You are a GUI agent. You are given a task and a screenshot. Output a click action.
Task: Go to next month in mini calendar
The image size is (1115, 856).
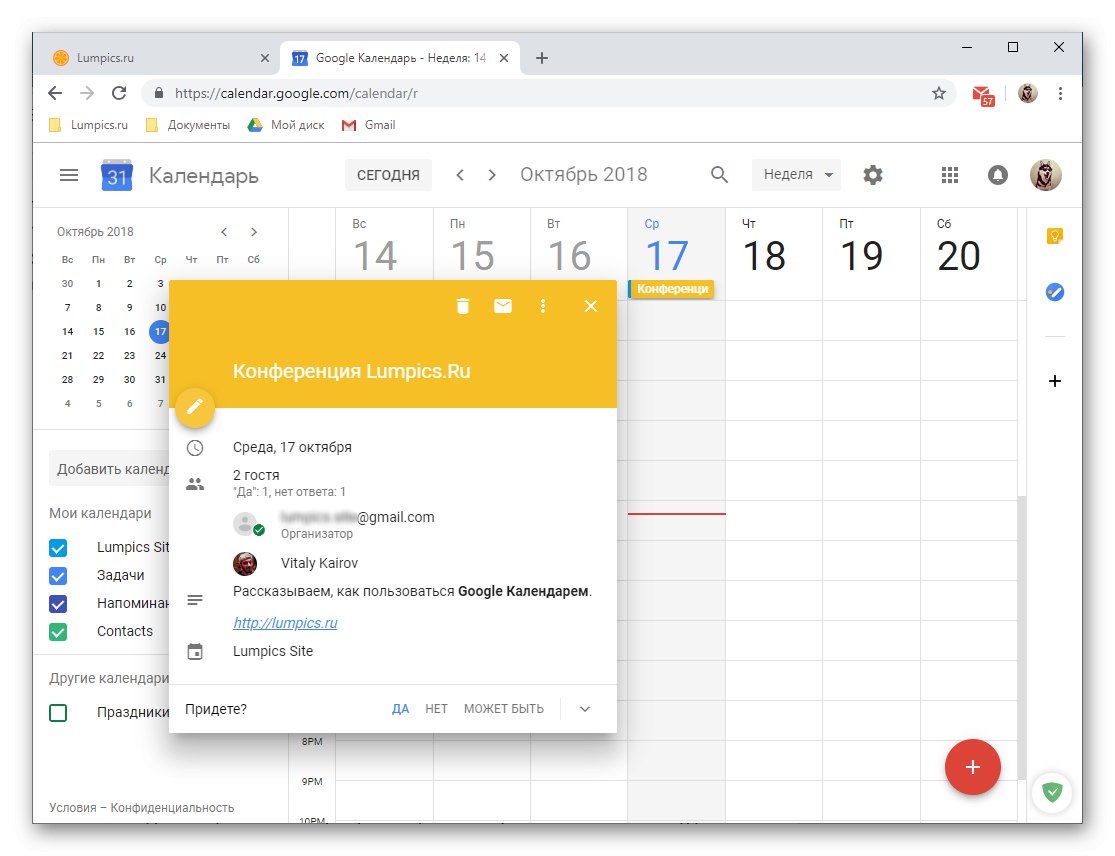click(x=254, y=231)
